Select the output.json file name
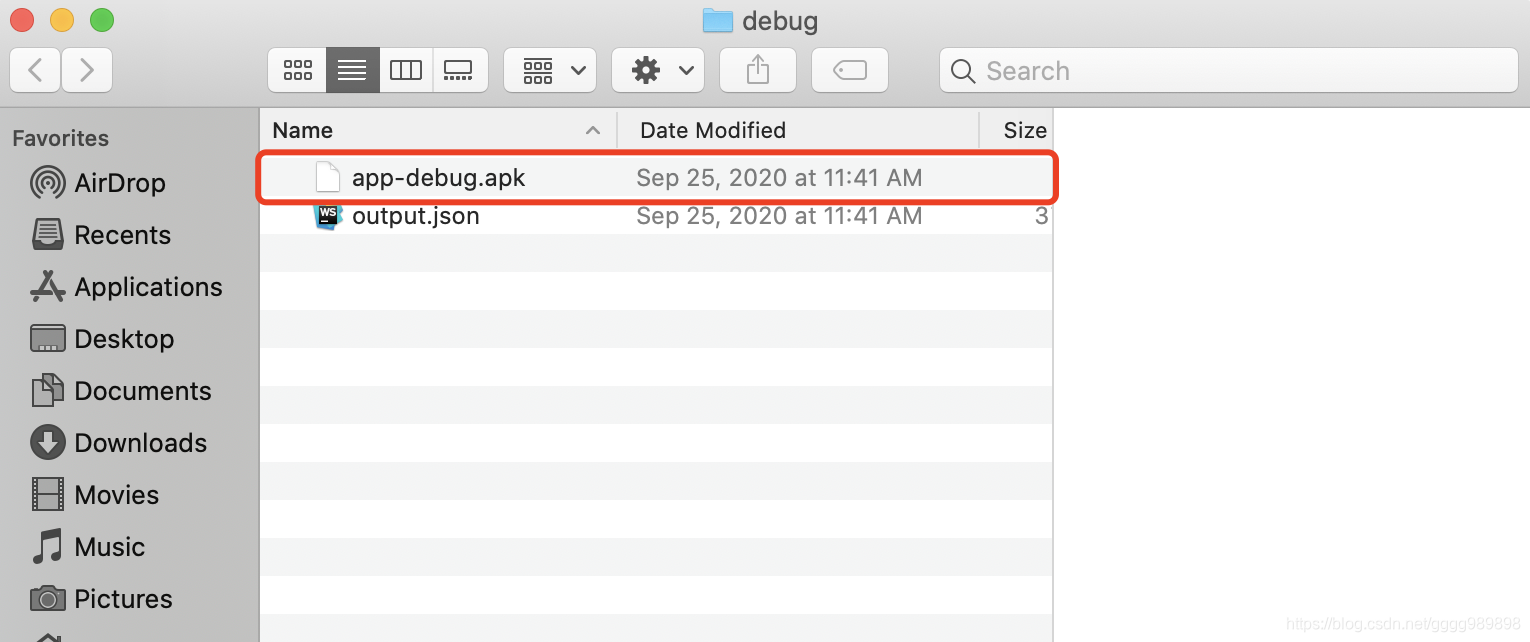This screenshot has height=642, width=1530. [x=416, y=216]
